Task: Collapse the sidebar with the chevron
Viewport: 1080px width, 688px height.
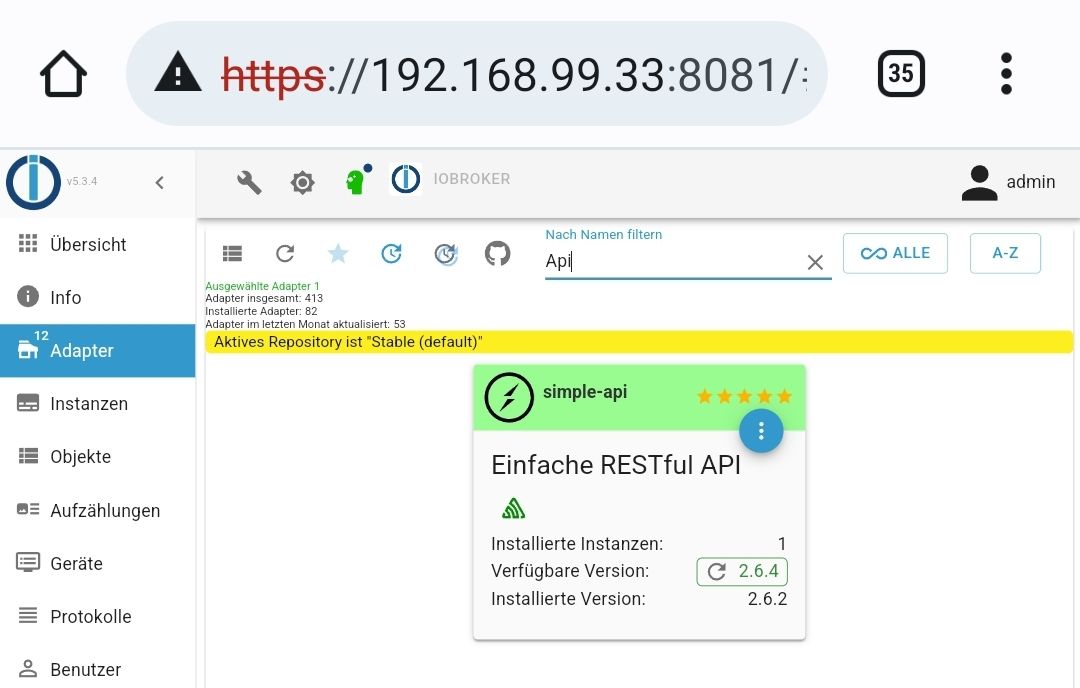Action: (x=160, y=183)
